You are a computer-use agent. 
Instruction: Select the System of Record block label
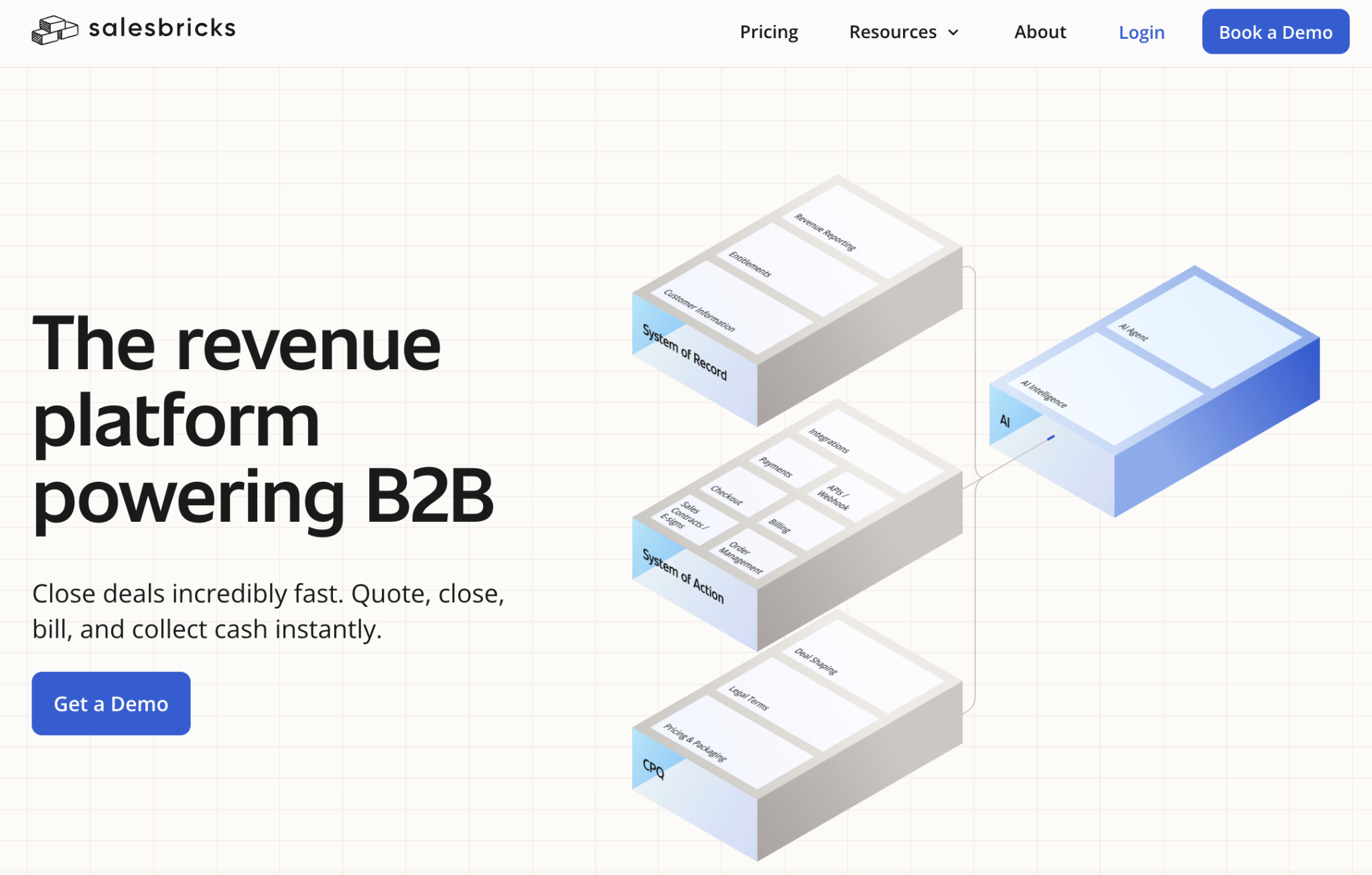click(x=685, y=352)
